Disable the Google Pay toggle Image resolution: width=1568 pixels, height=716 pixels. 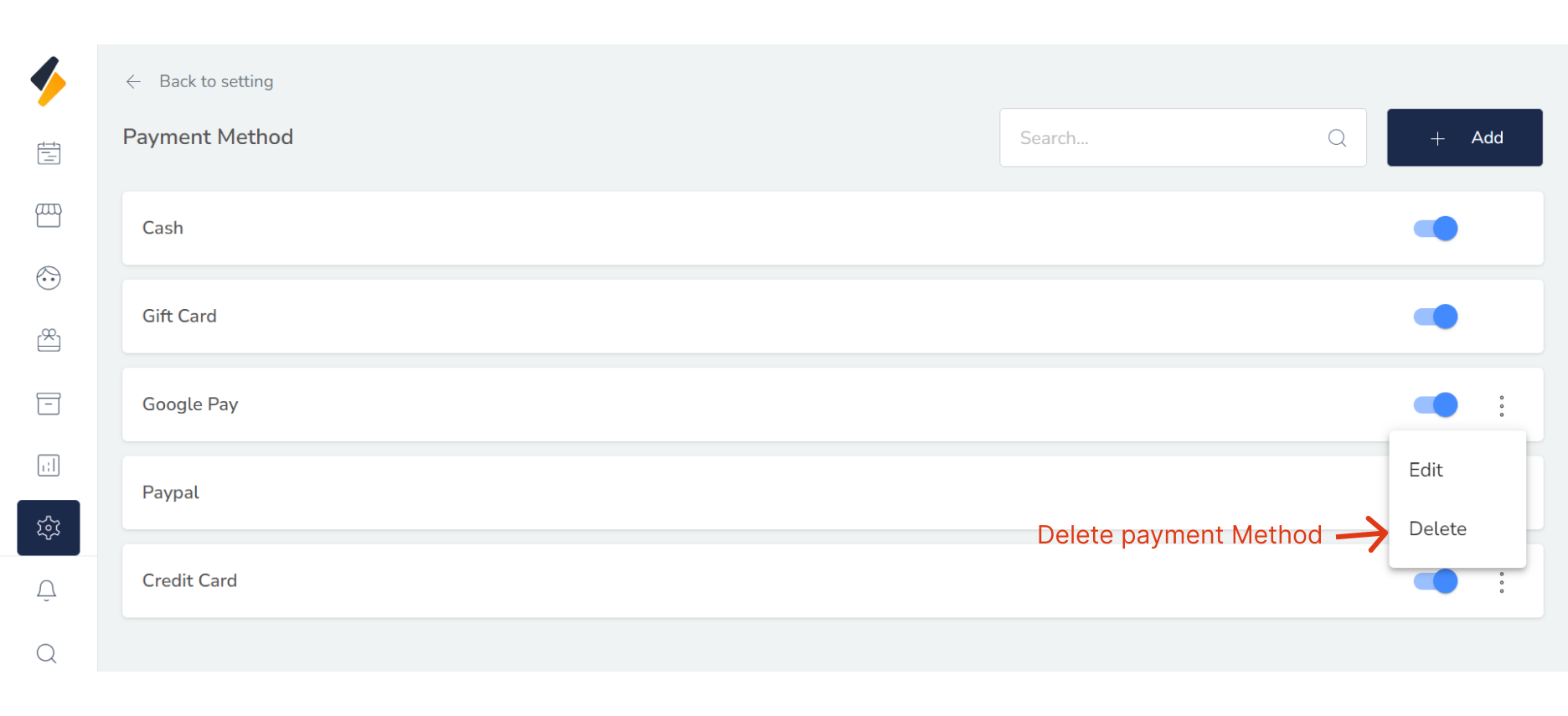coord(1435,404)
